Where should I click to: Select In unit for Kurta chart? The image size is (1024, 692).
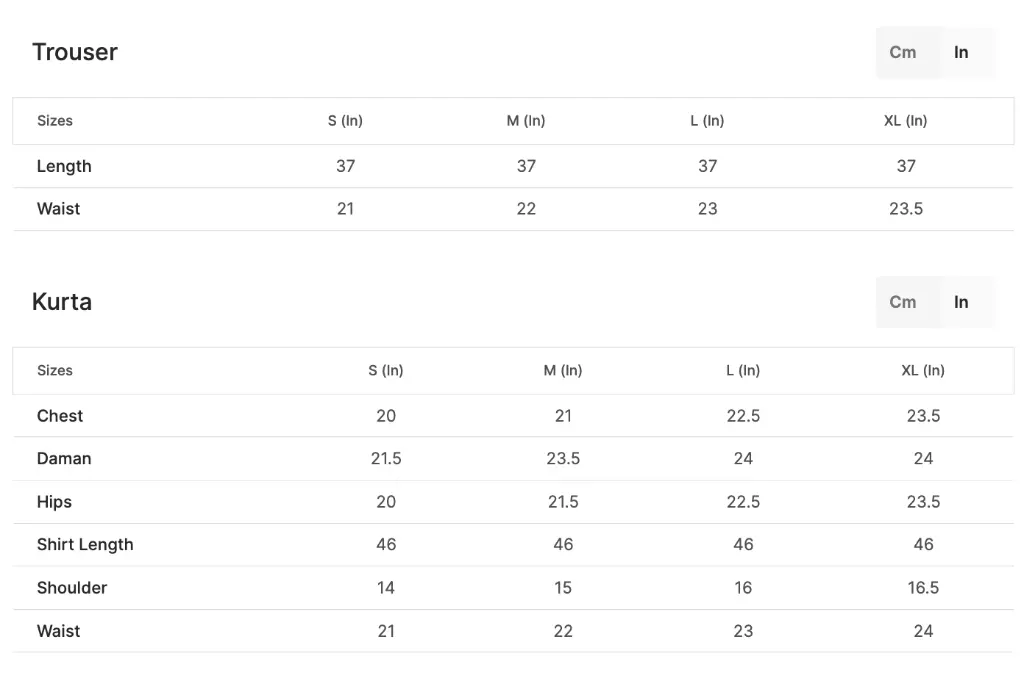coord(961,302)
